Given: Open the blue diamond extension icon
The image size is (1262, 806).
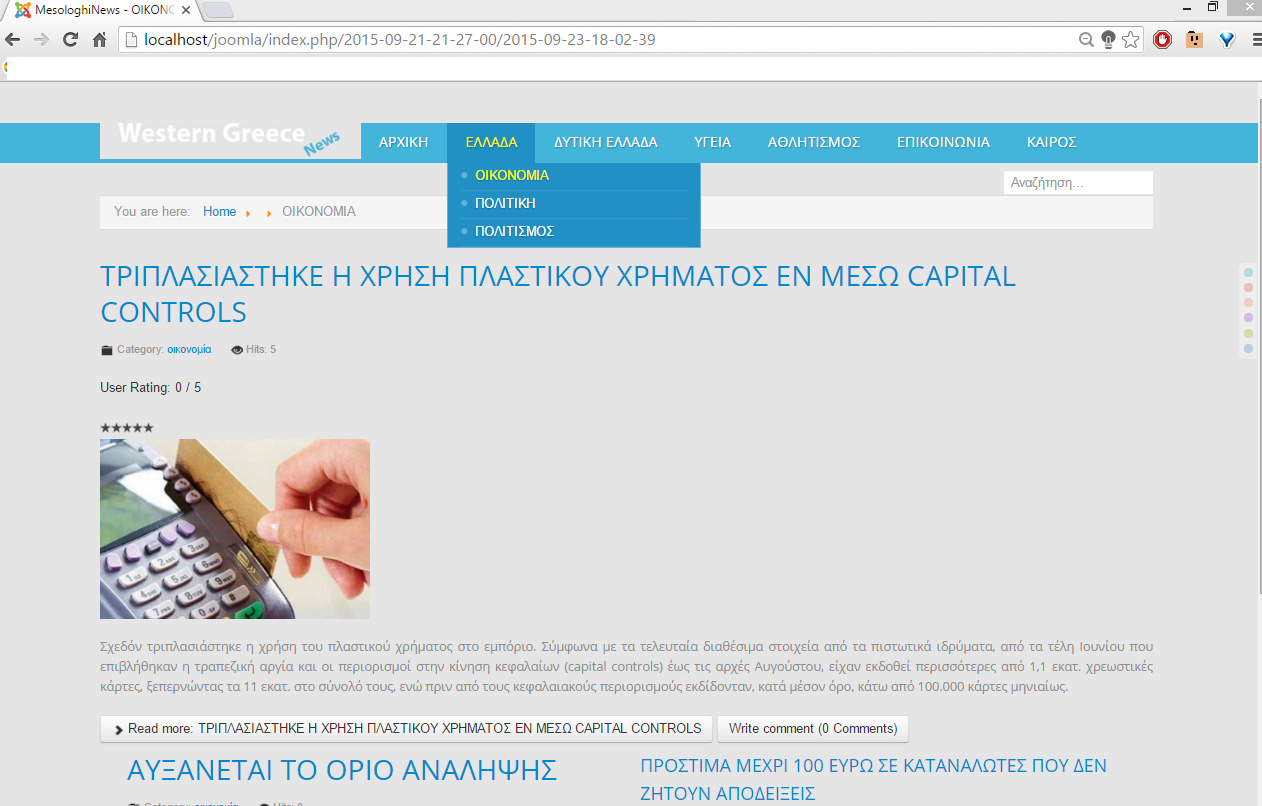Looking at the screenshot, I should pos(1226,40).
